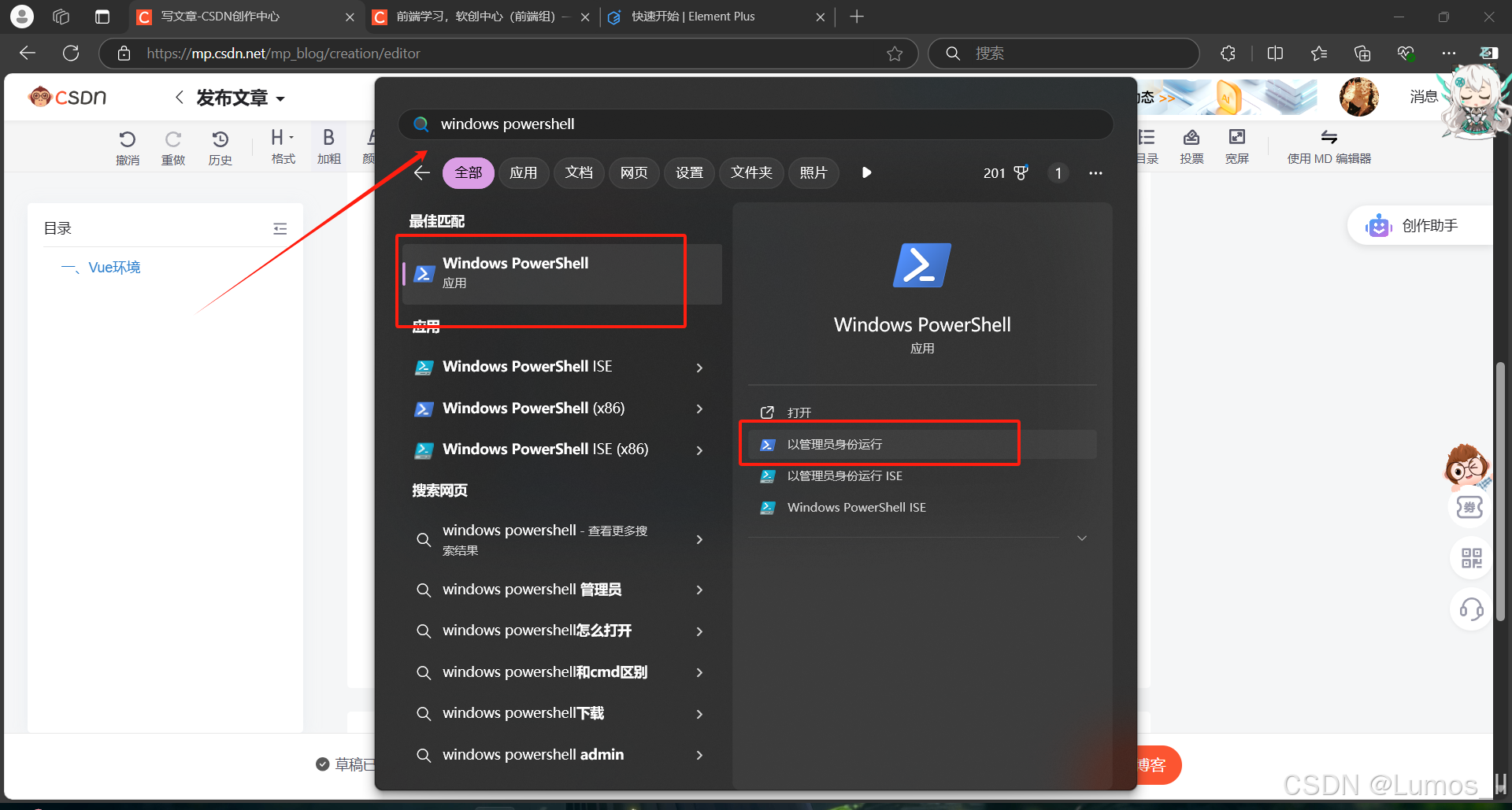Open browser favorites list icon
1512x810 pixels.
pos(1319,54)
